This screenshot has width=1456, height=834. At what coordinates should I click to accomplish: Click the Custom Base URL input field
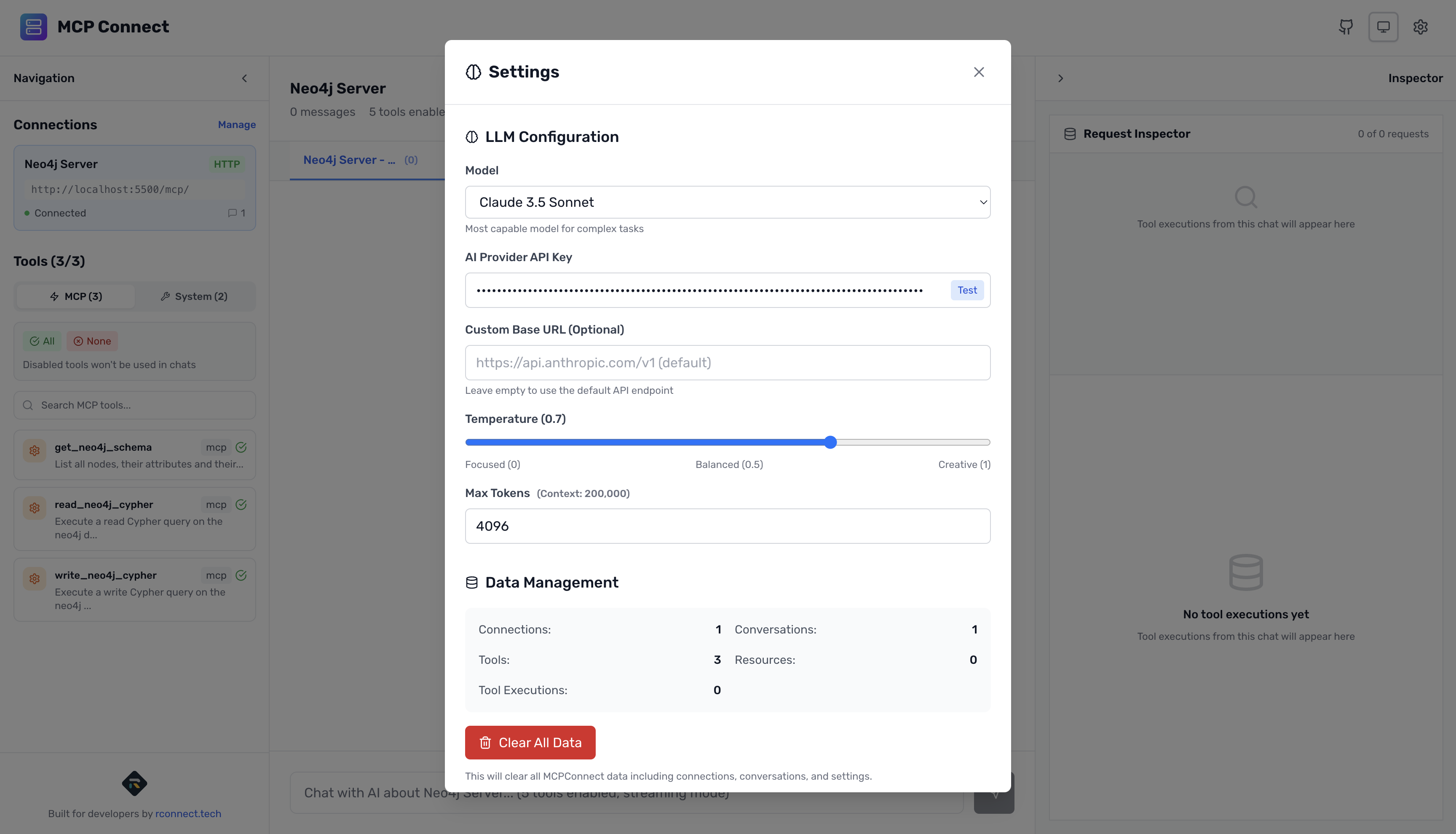click(728, 363)
